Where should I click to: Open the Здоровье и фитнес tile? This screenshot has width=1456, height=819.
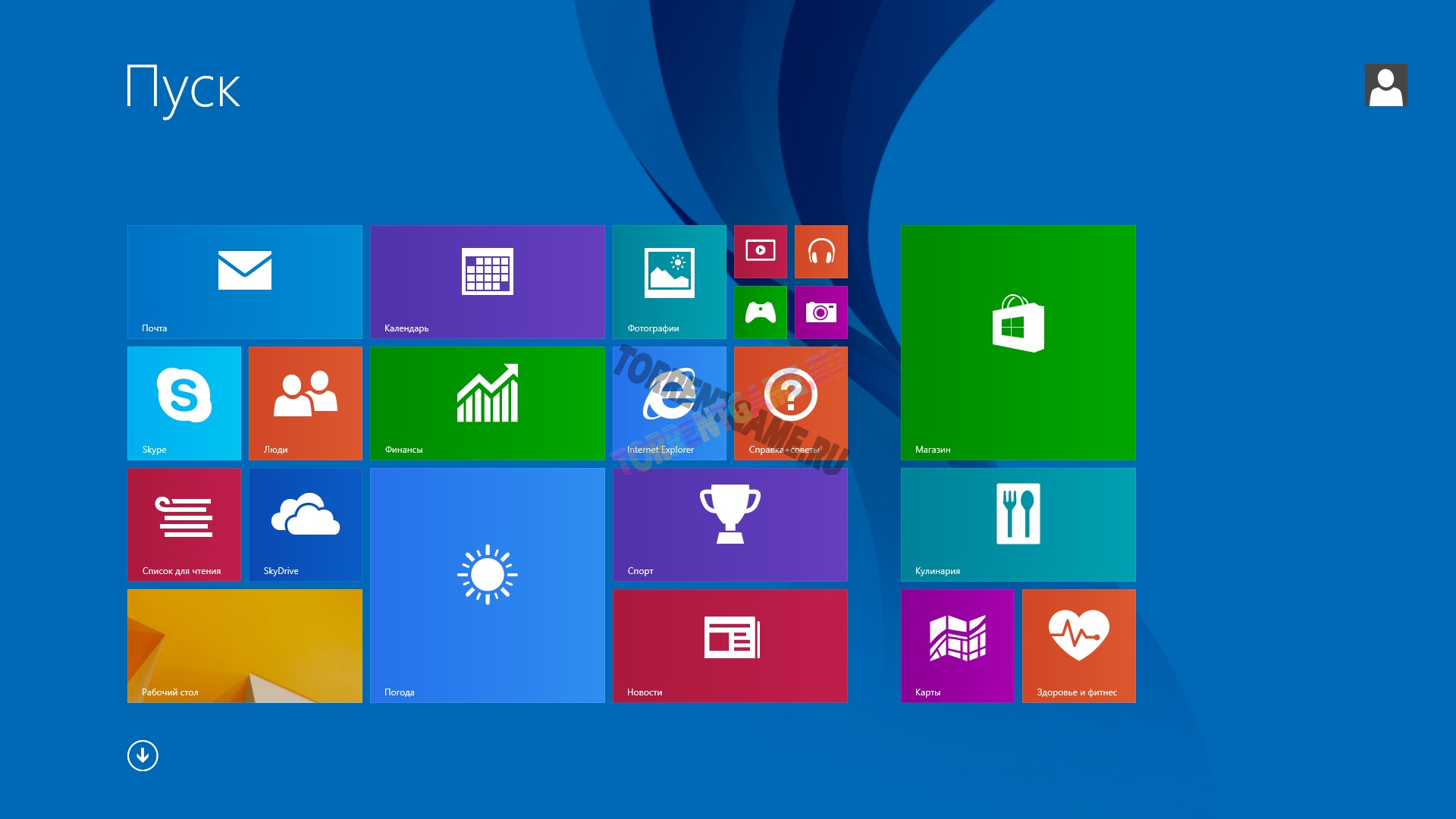click(1078, 645)
